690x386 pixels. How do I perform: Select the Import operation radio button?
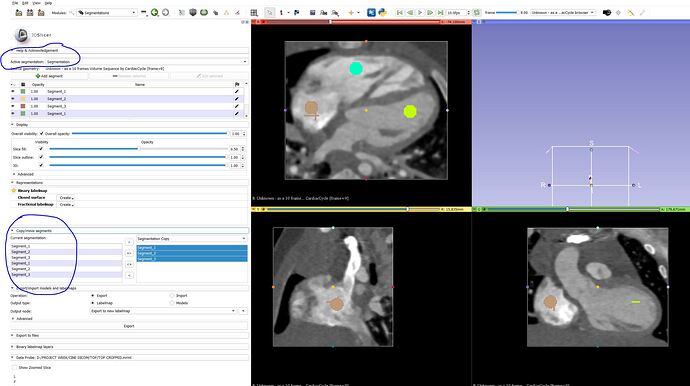click(x=172, y=295)
